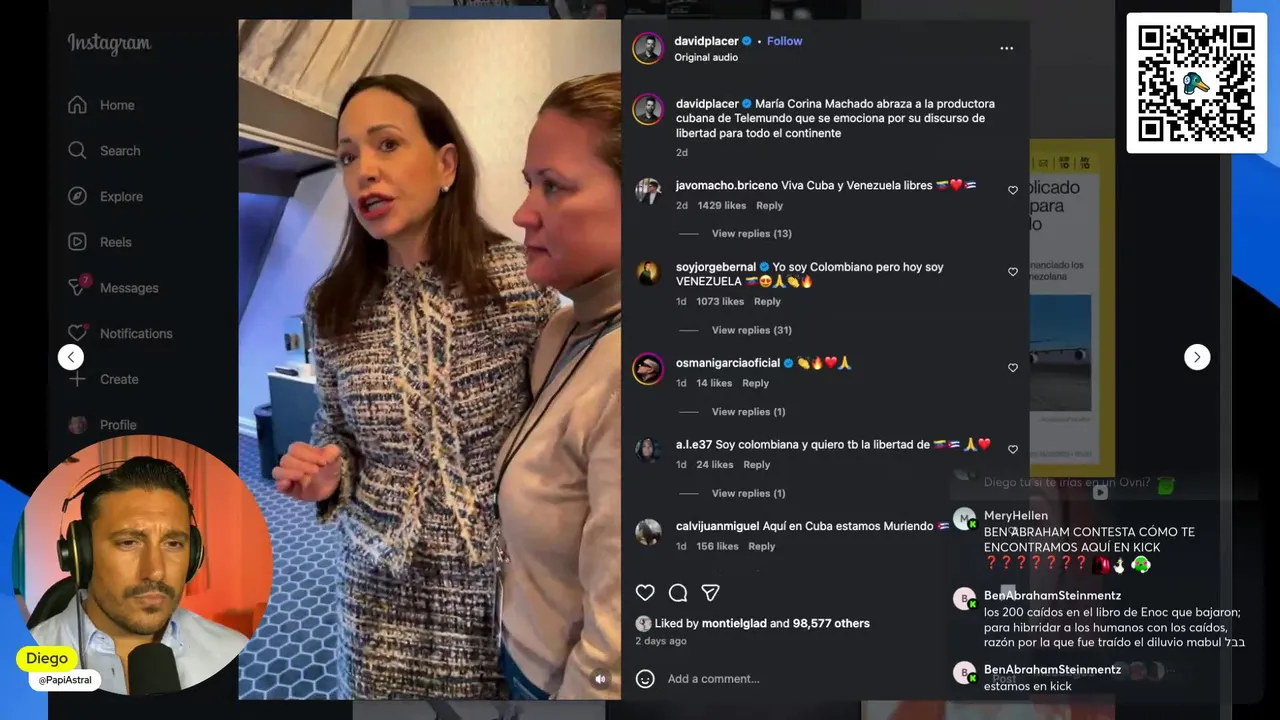Viewport: 1280px width, 720px height.
Task: Expand View replies (13)
Action: [x=751, y=234]
